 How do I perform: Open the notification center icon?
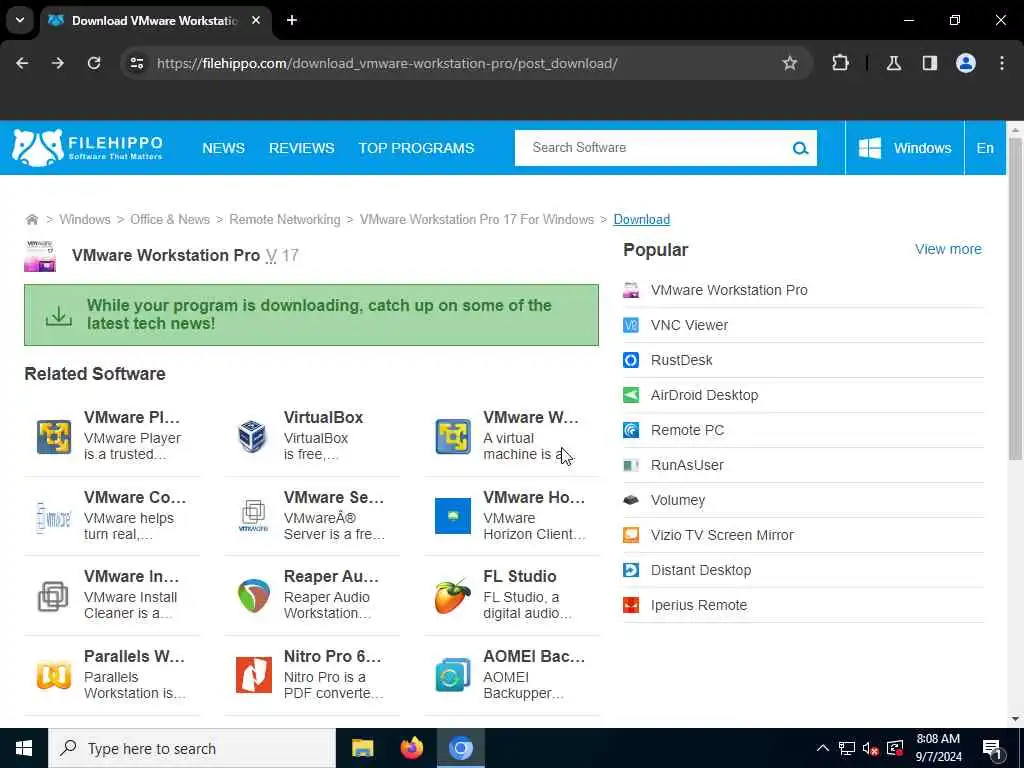pos(993,750)
